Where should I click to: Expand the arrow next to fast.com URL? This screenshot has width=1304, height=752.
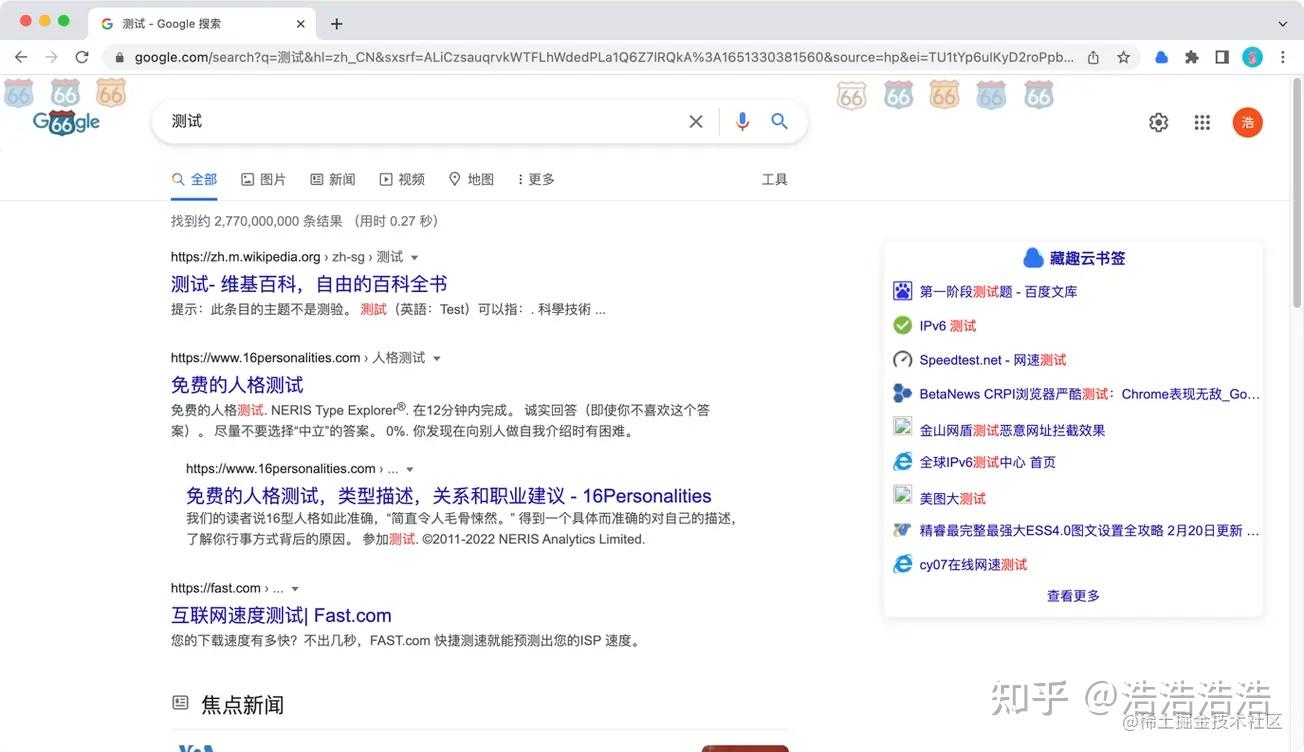[295, 589]
